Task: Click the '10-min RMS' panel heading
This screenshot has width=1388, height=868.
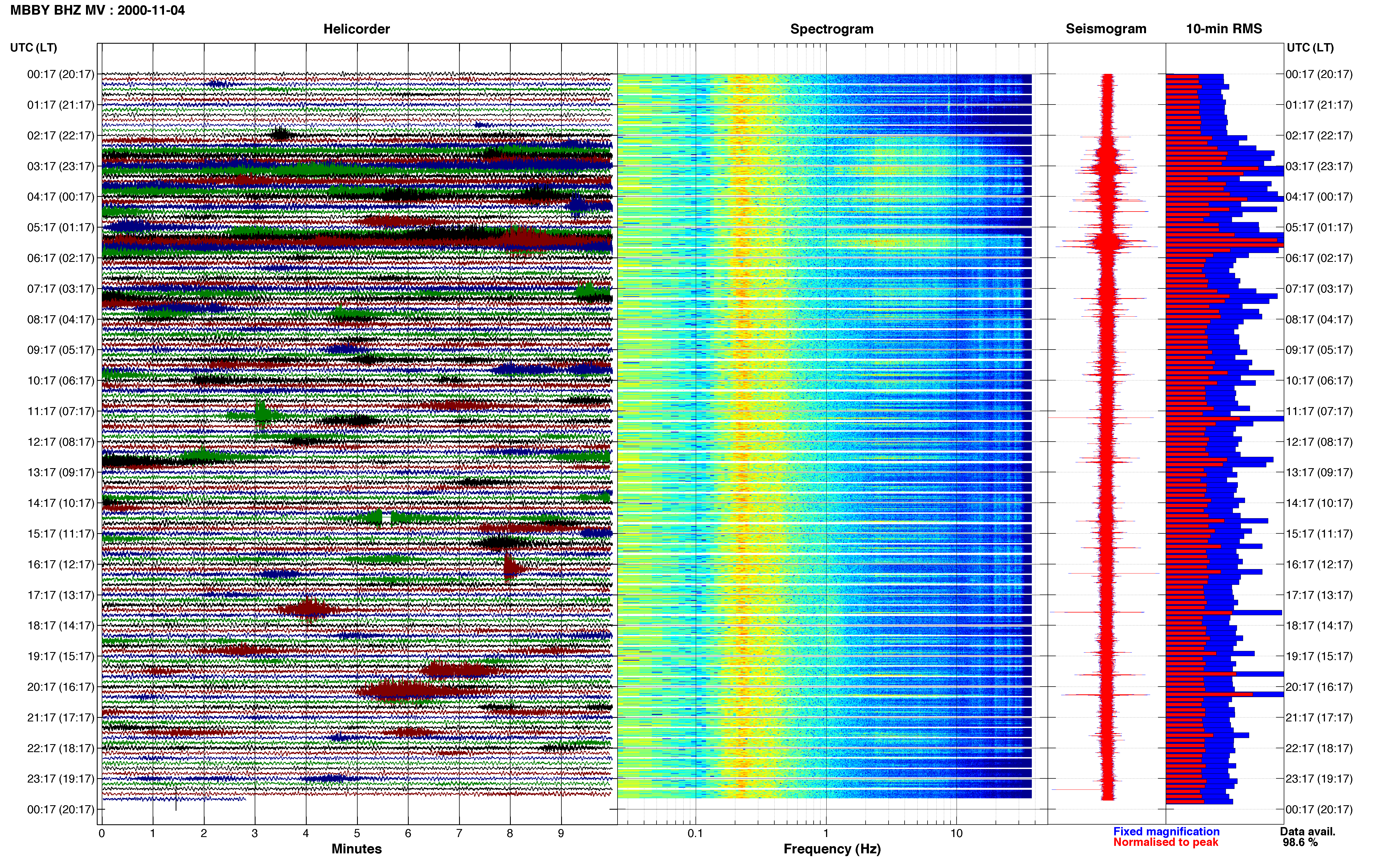Action: (1224, 29)
